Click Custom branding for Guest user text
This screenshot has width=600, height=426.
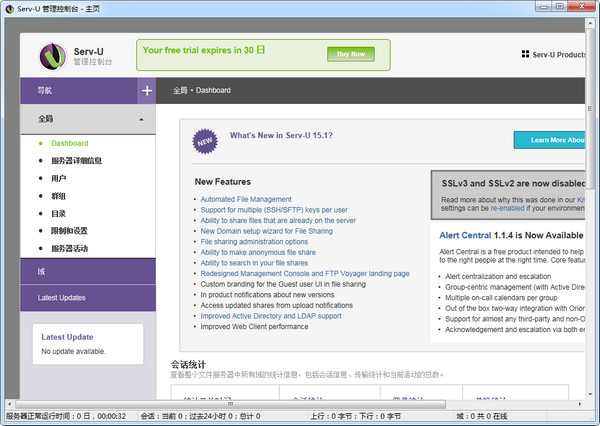(283, 284)
